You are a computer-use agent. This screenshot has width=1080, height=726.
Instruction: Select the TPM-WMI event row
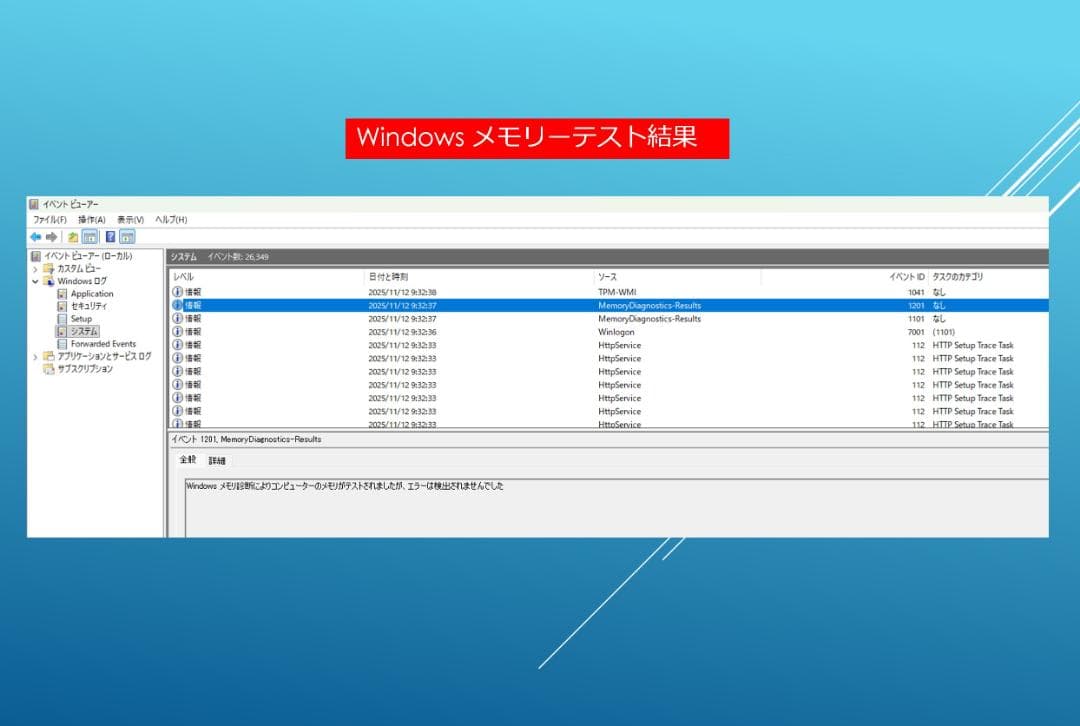tap(500, 293)
